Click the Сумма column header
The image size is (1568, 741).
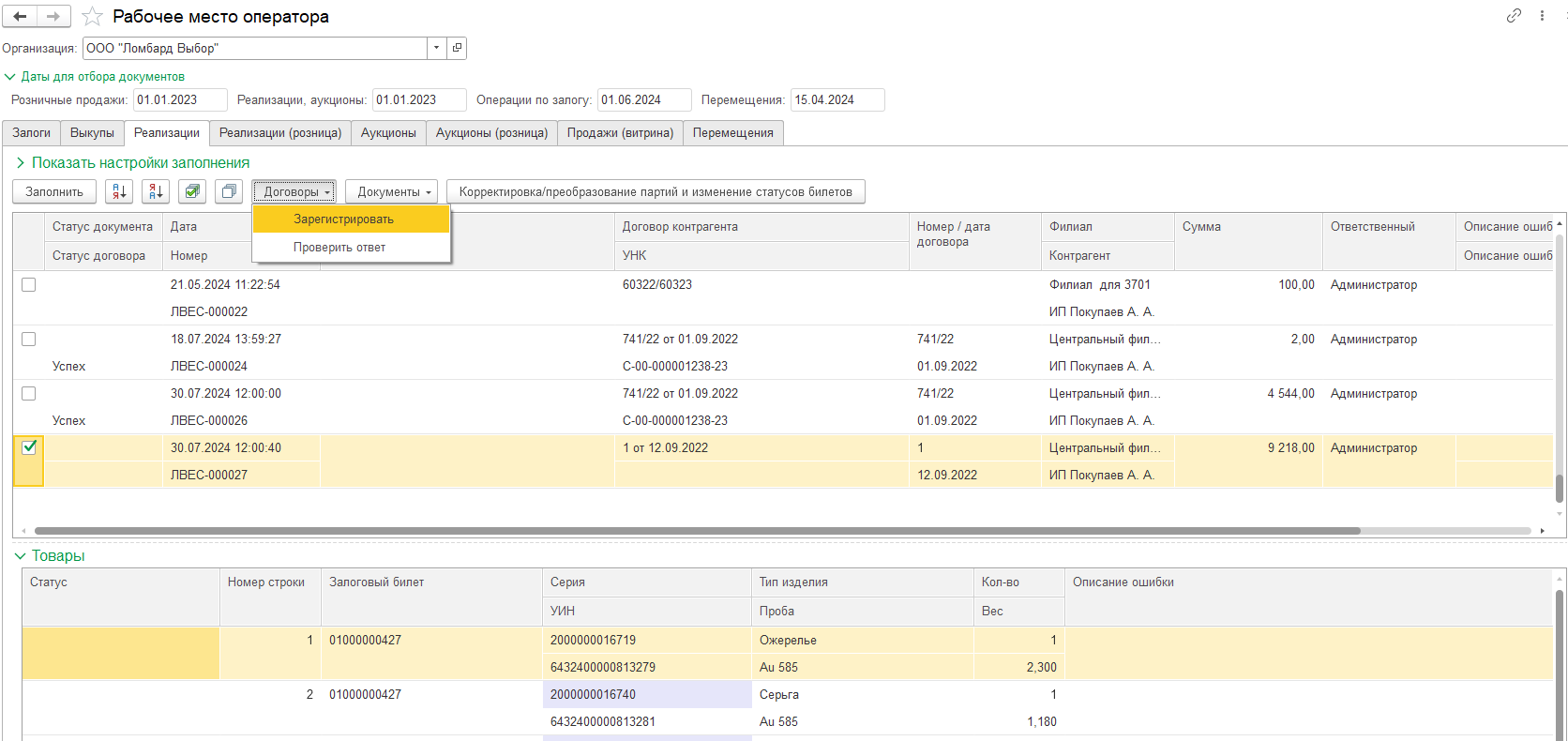[x=1248, y=242]
